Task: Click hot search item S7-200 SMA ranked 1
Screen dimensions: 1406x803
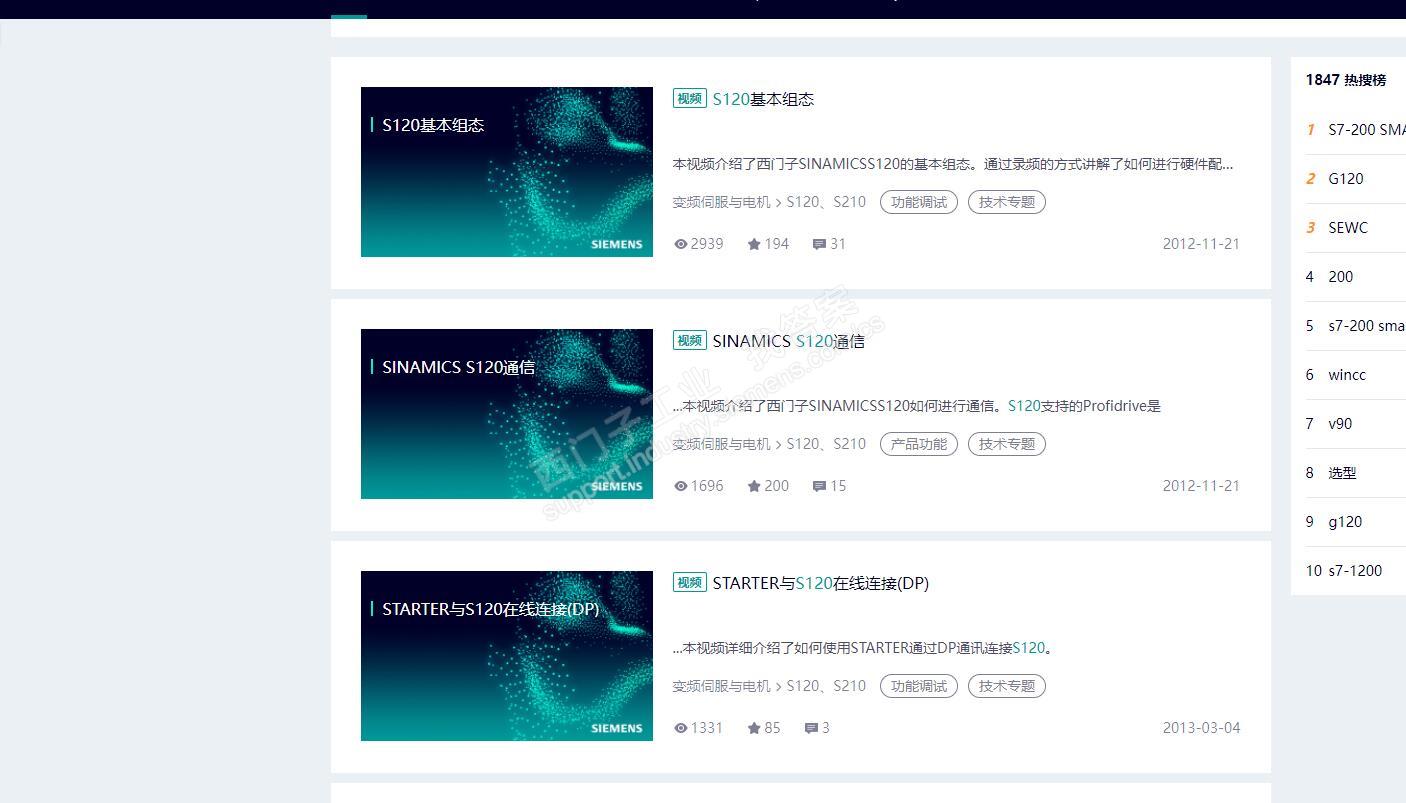Action: [x=1367, y=130]
